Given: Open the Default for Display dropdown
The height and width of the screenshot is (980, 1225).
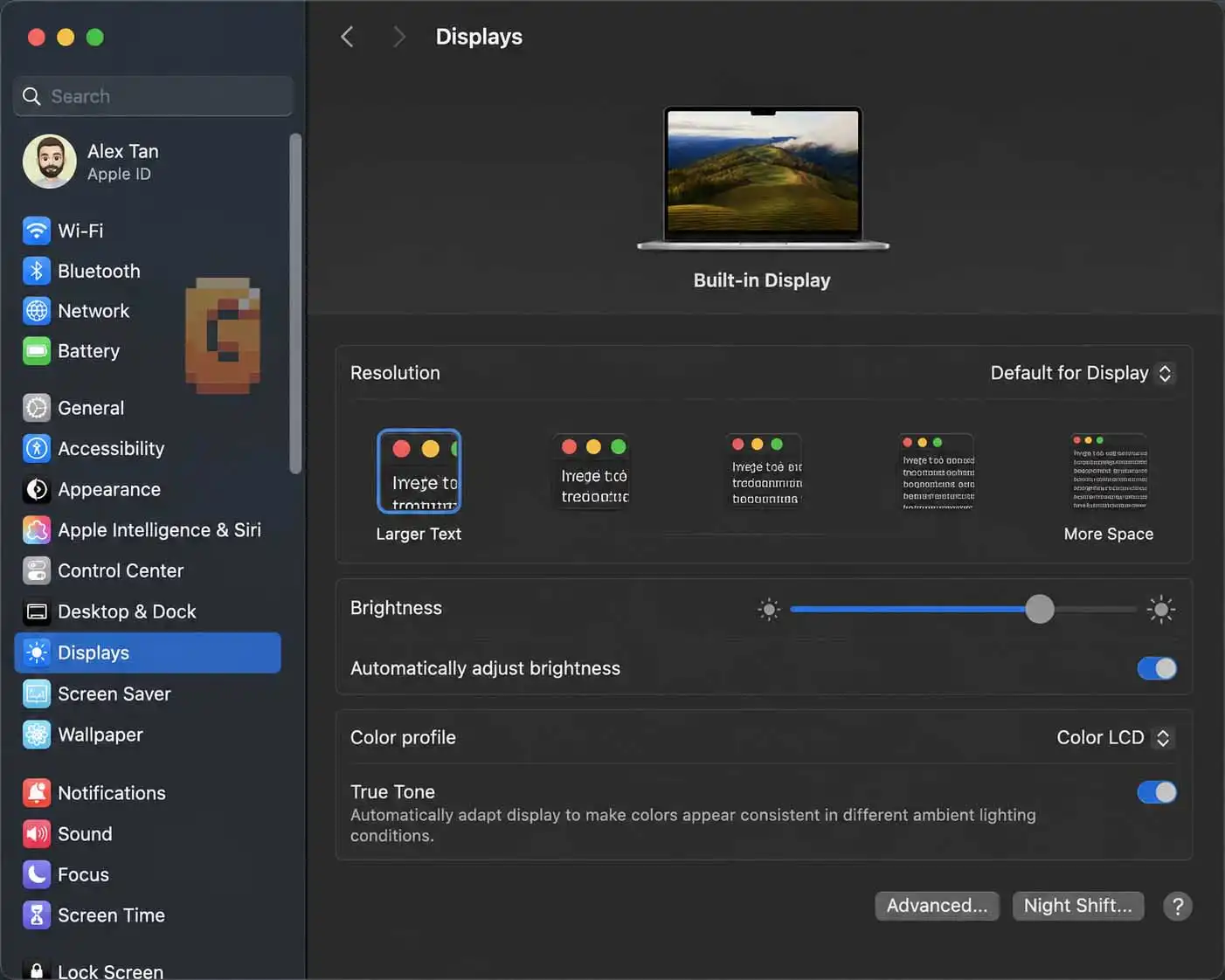Looking at the screenshot, I should pyautogui.click(x=1082, y=373).
